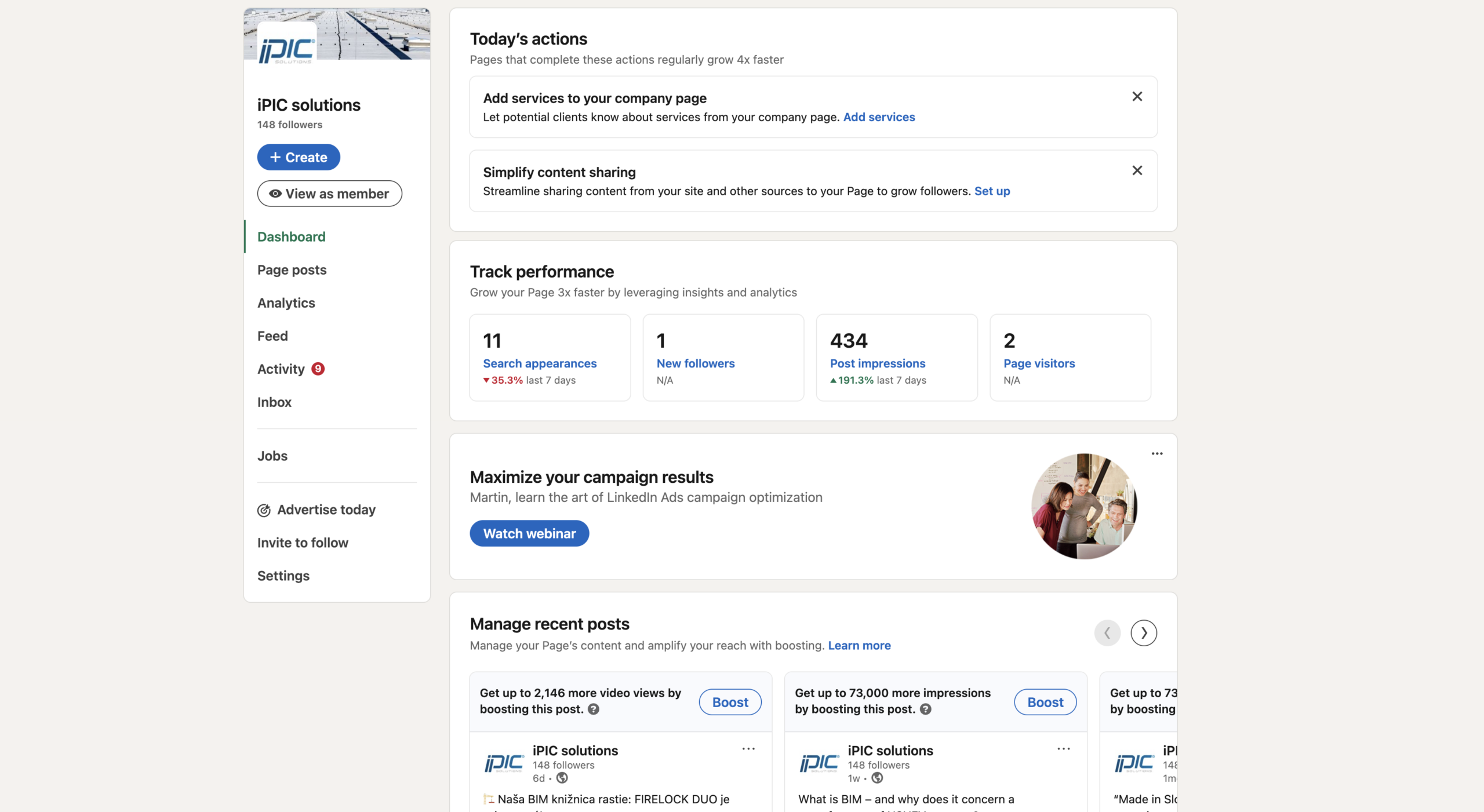Viewport: 1484px width, 812px height.
Task: Click the iPIC solutions logo in sidebar
Action: coord(286,50)
